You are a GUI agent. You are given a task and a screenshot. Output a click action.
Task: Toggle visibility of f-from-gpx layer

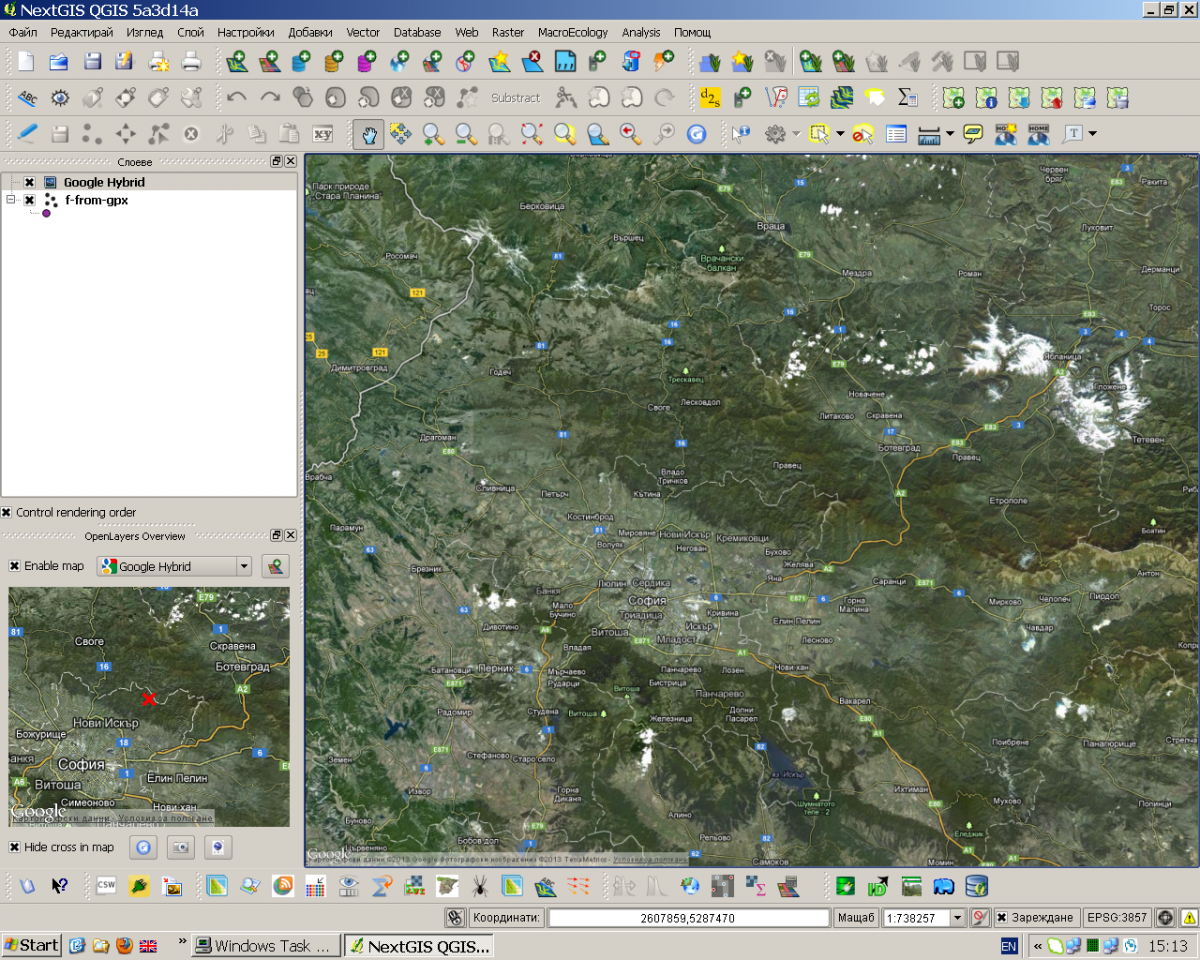[x=29, y=200]
